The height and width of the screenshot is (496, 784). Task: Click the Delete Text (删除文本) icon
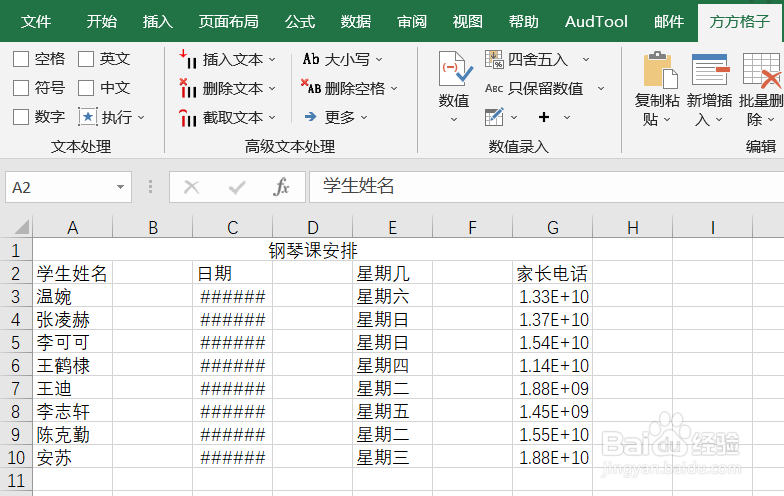tap(188, 88)
